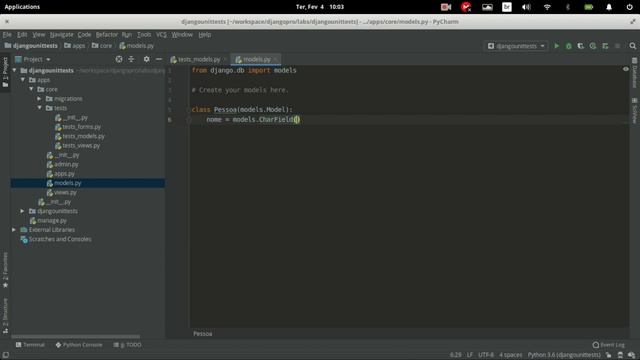Image resolution: width=640 pixels, height=360 pixels.
Task: Open the Project view mode dropdown
Action: 33,59
